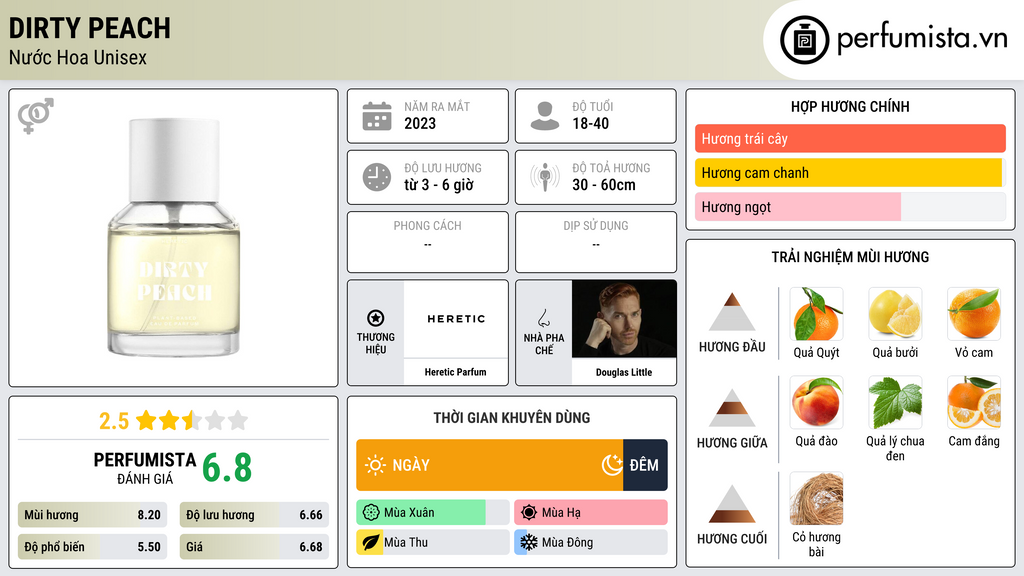Click the release year value 2023
This screenshot has width=1024, height=576.
(420, 123)
